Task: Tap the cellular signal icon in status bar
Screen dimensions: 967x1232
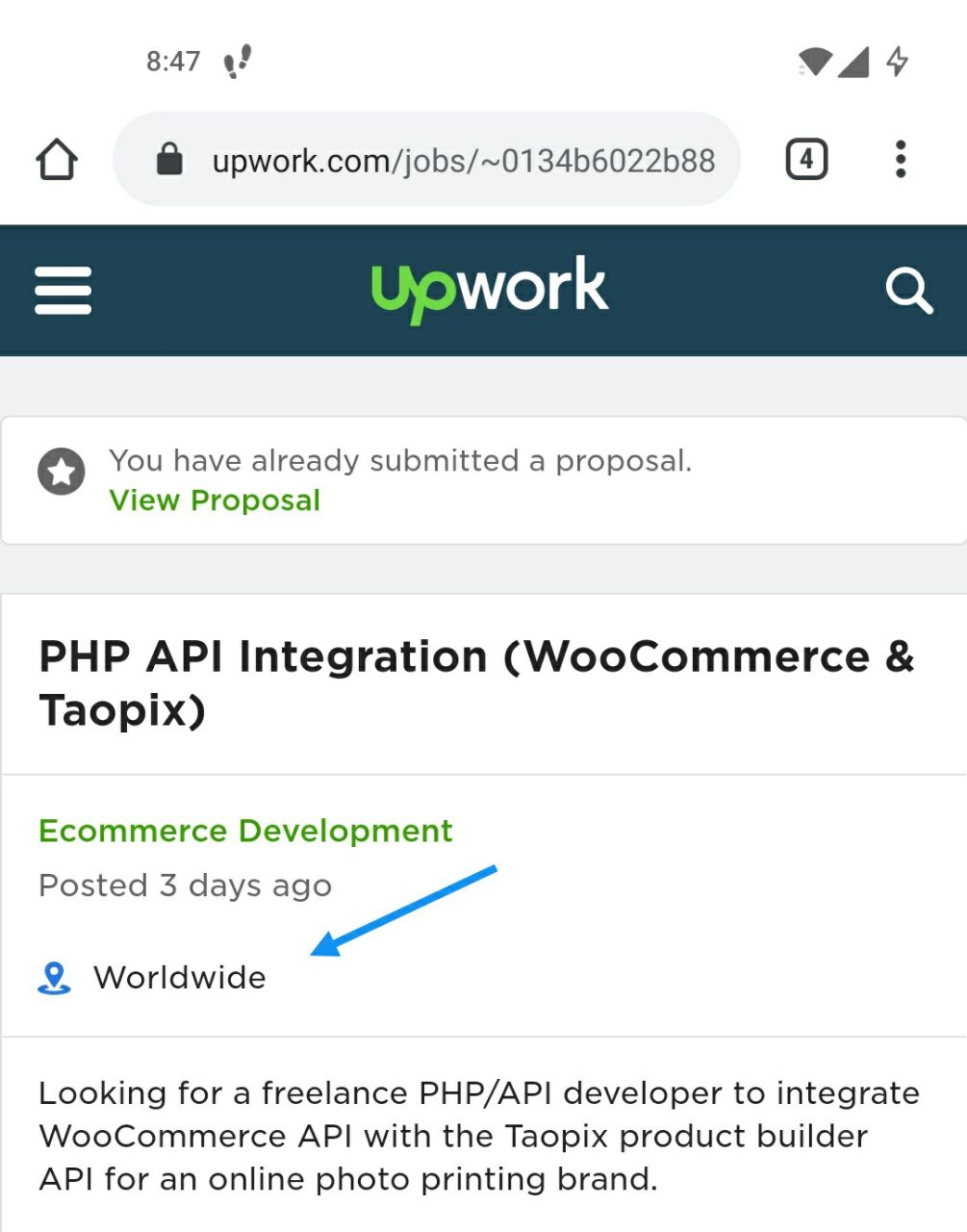Action: 853,62
